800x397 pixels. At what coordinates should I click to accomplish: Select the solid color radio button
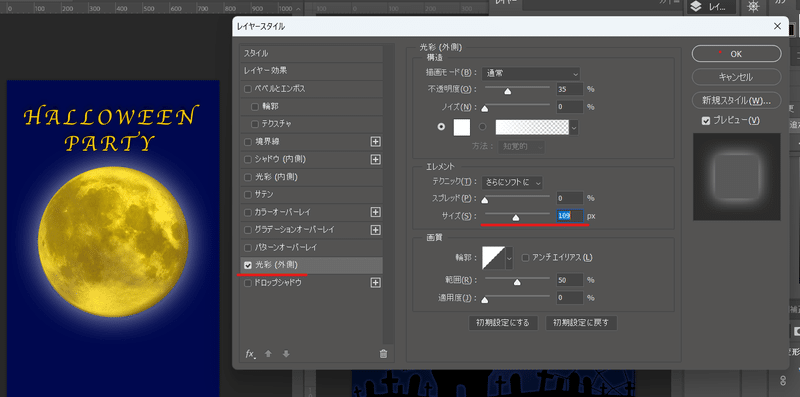click(441, 127)
